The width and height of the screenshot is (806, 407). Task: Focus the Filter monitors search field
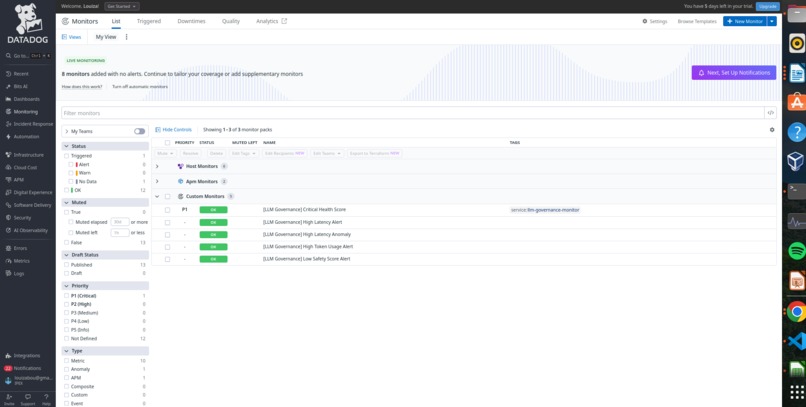(413, 113)
